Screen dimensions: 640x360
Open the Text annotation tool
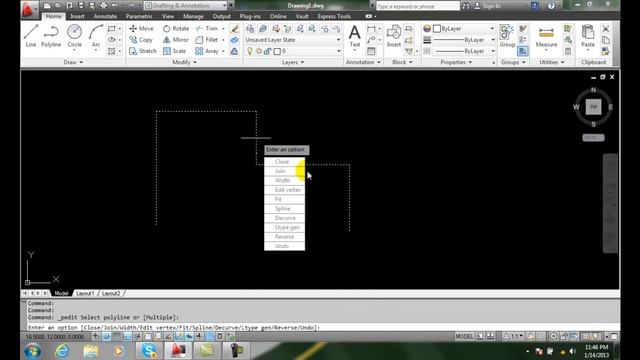(x=355, y=36)
